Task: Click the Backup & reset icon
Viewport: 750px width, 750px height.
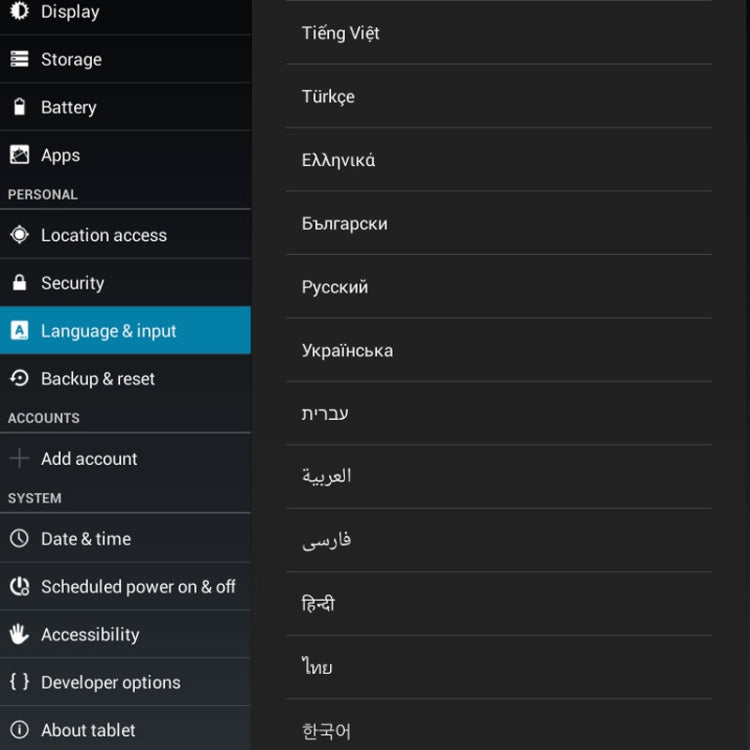Action: (x=19, y=378)
